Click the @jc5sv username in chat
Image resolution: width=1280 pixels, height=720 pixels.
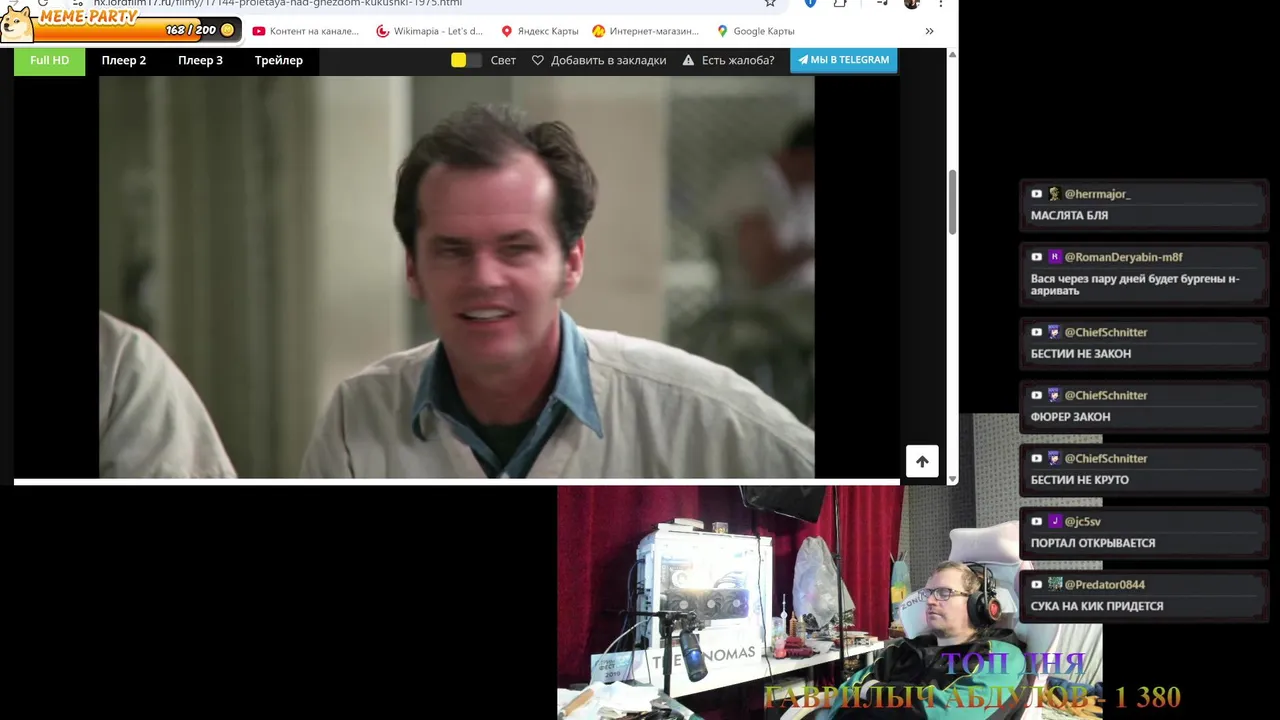point(1082,522)
